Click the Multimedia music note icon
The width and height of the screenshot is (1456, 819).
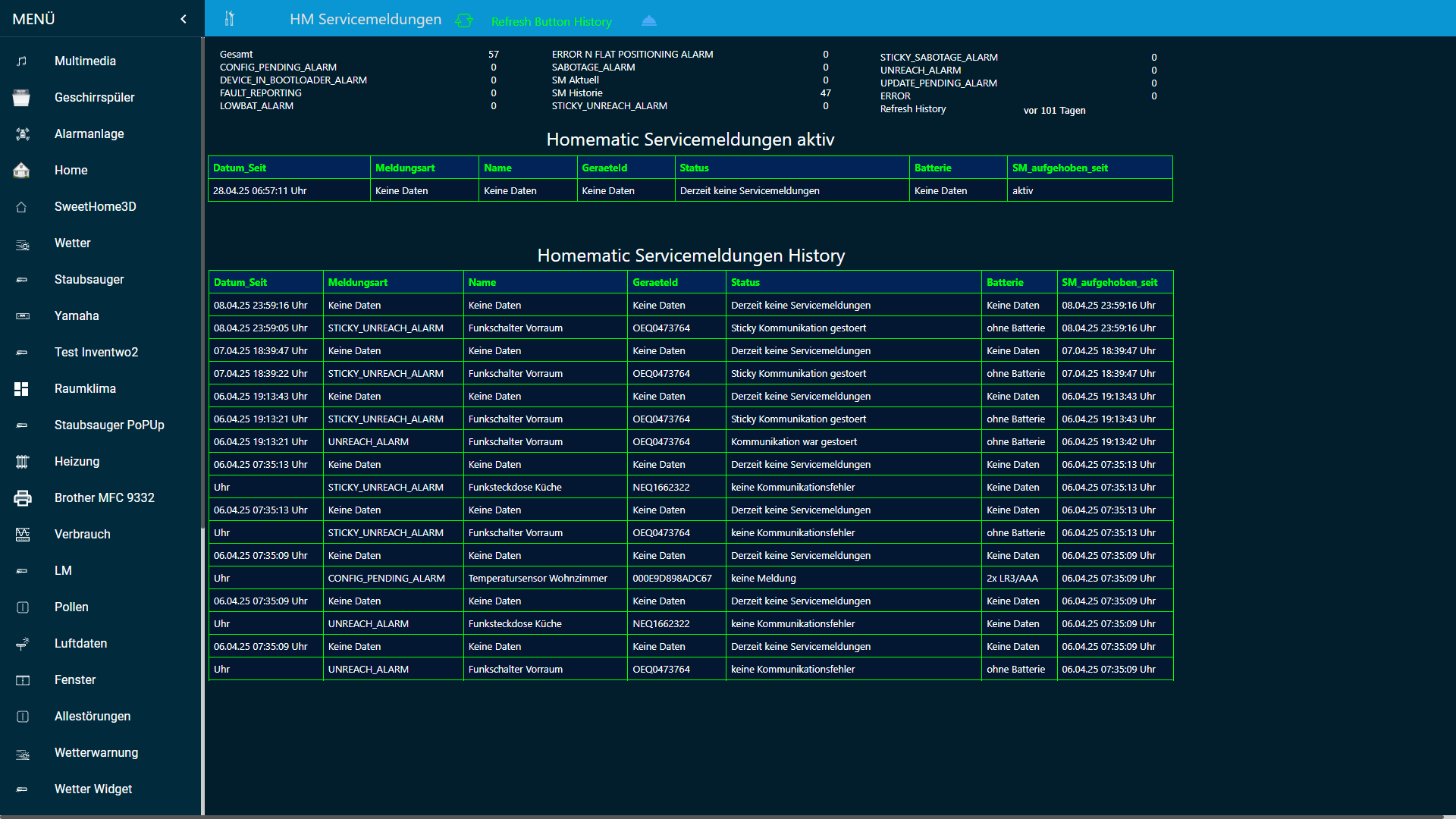point(22,61)
